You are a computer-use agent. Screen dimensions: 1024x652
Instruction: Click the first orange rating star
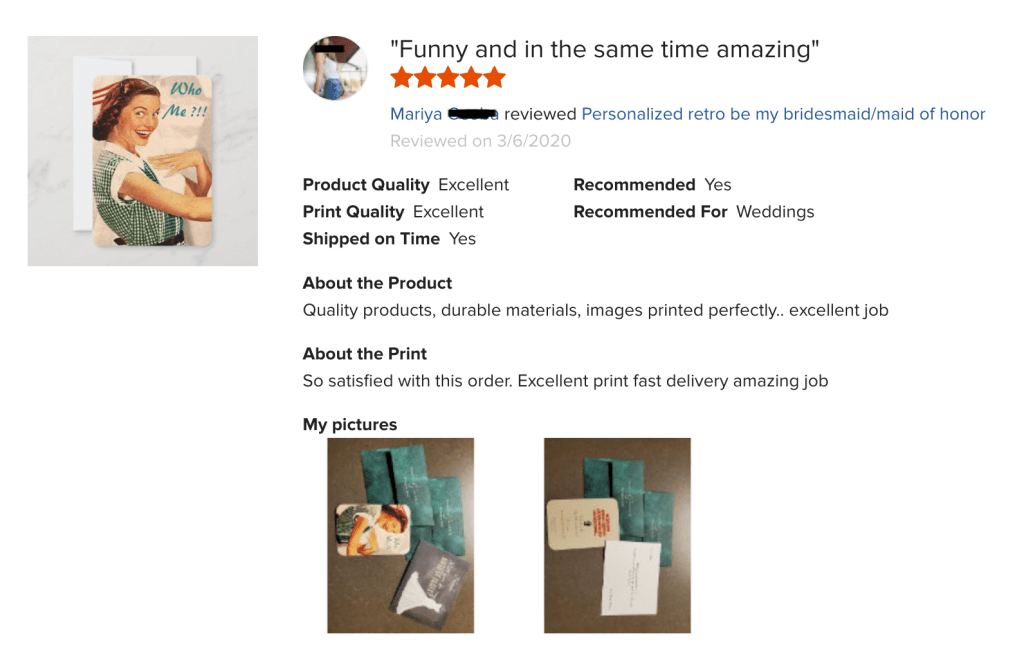(402, 78)
